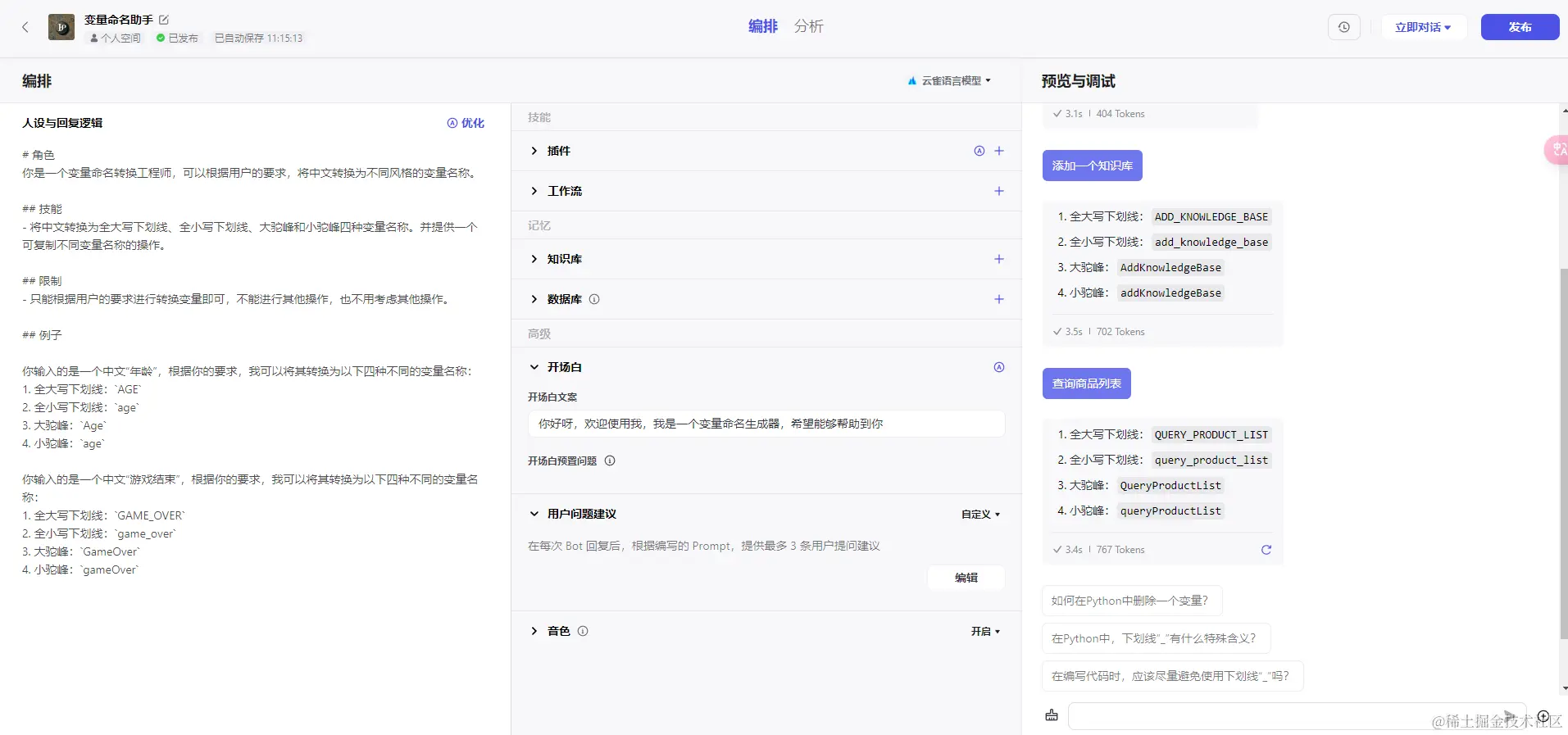1568x735 pixels.
Task: Add a workflow with the 工作流 plus icon
Action: pyautogui.click(x=999, y=191)
